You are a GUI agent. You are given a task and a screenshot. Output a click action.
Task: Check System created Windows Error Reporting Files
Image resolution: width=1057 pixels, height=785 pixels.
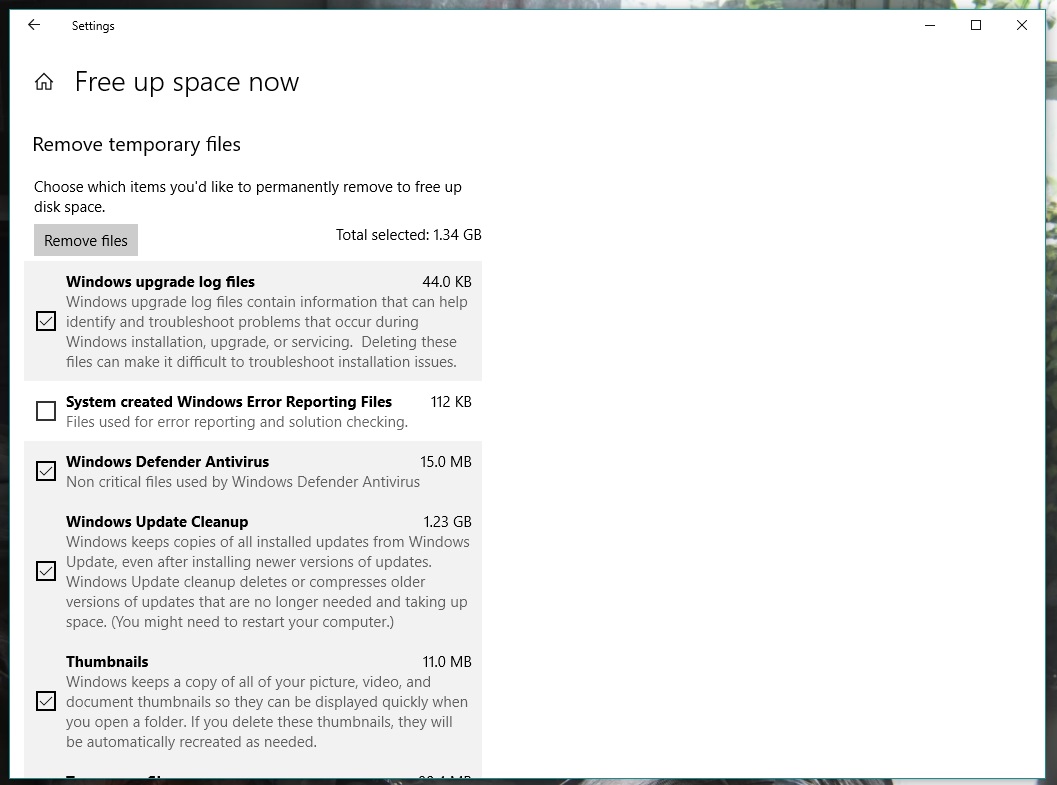coord(46,411)
